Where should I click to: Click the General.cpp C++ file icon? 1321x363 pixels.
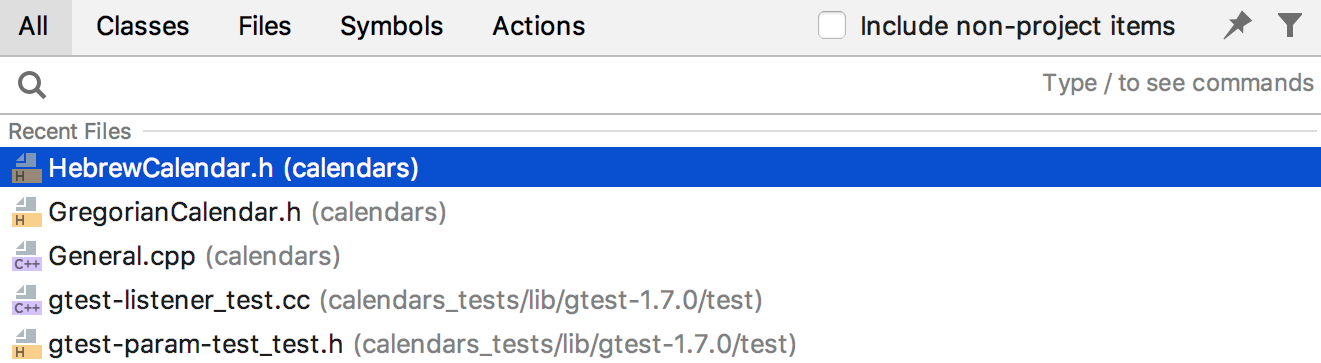tap(26, 256)
